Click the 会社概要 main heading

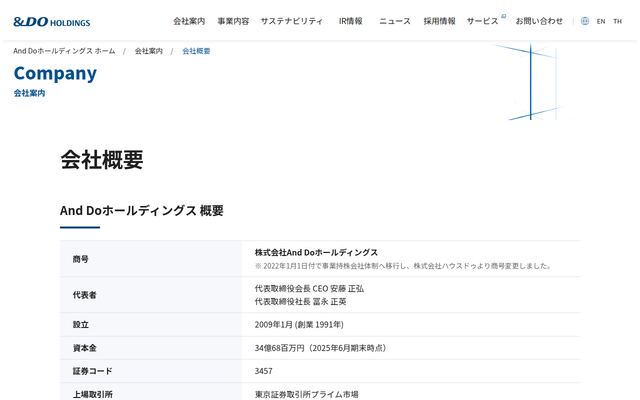point(102,159)
